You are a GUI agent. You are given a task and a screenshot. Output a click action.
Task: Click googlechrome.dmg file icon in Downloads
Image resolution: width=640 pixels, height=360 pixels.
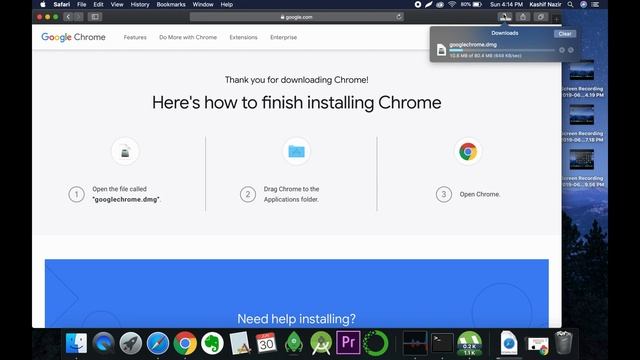click(x=441, y=50)
